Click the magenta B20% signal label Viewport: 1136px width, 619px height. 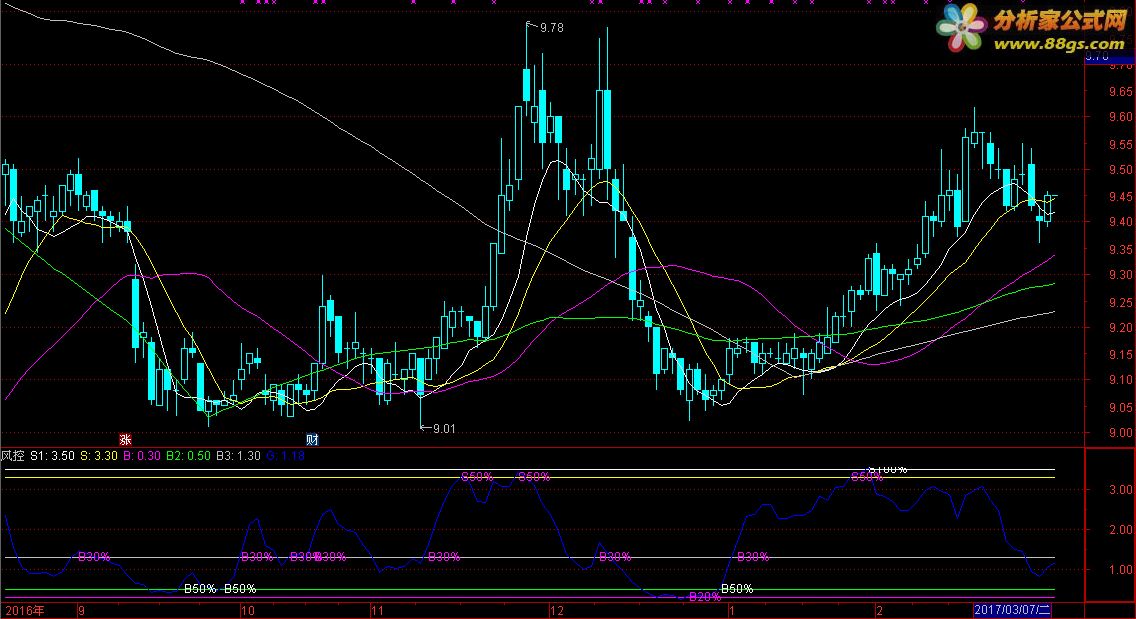click(704, 597)
